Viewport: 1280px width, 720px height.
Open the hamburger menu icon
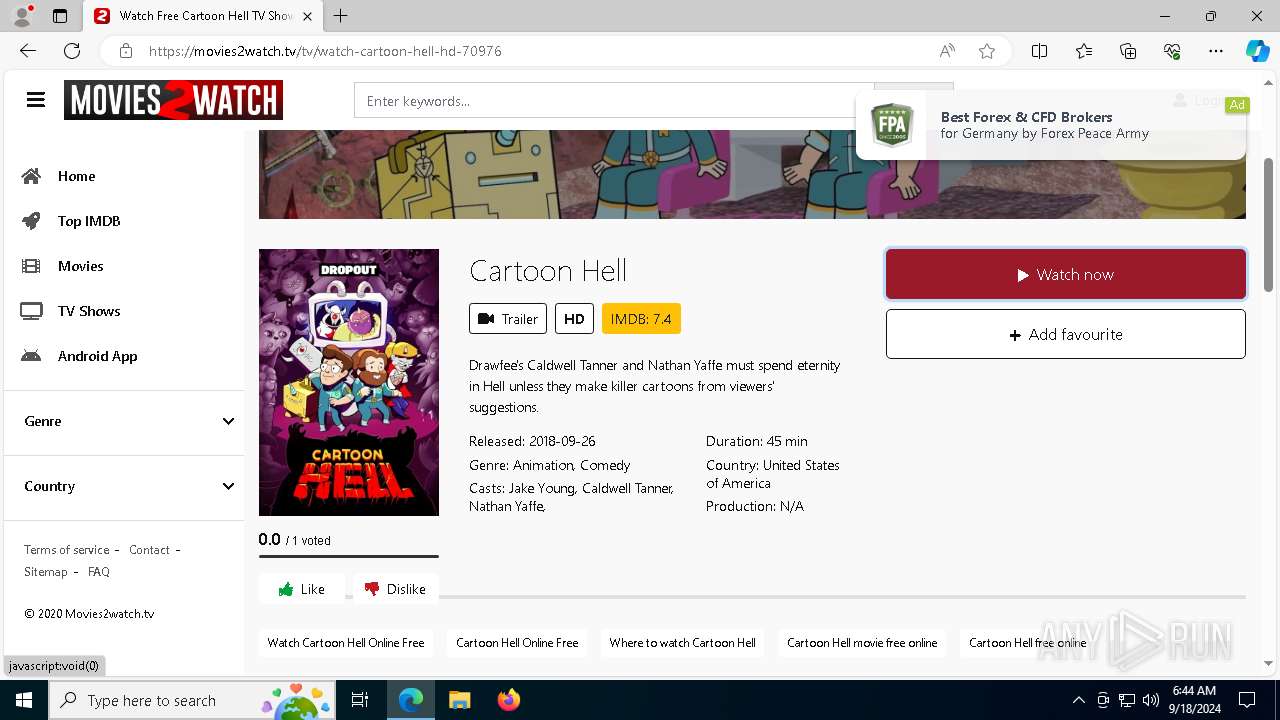tap(36, 100)
